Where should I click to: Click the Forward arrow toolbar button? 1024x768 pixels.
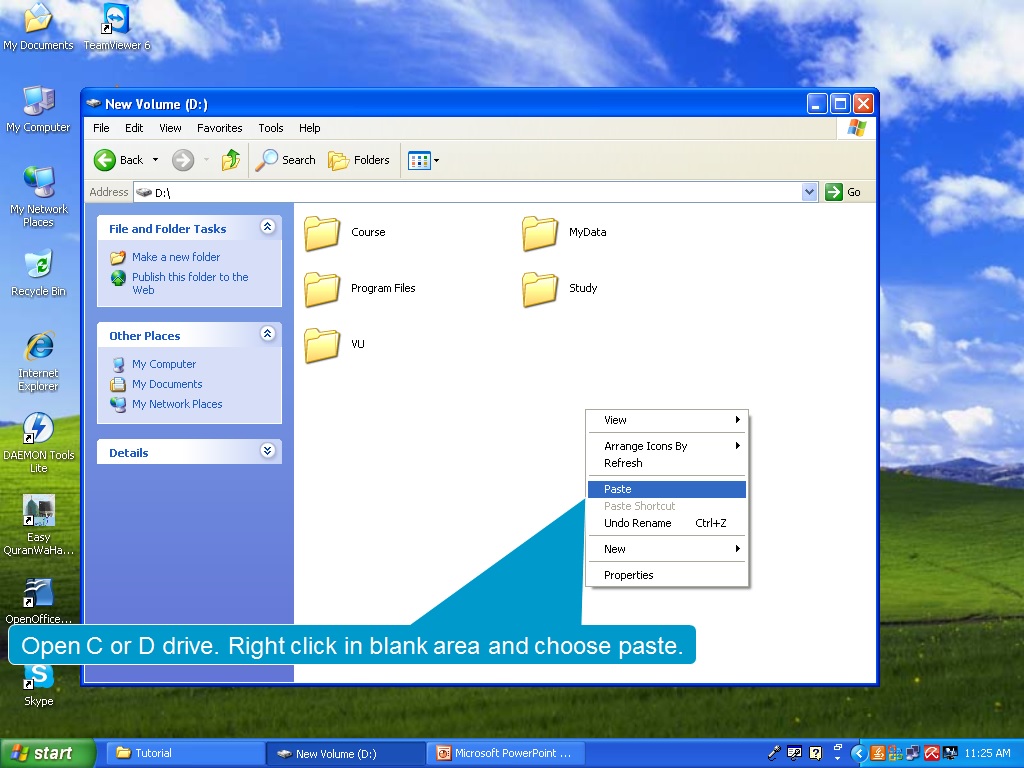[x=183, y=160]
